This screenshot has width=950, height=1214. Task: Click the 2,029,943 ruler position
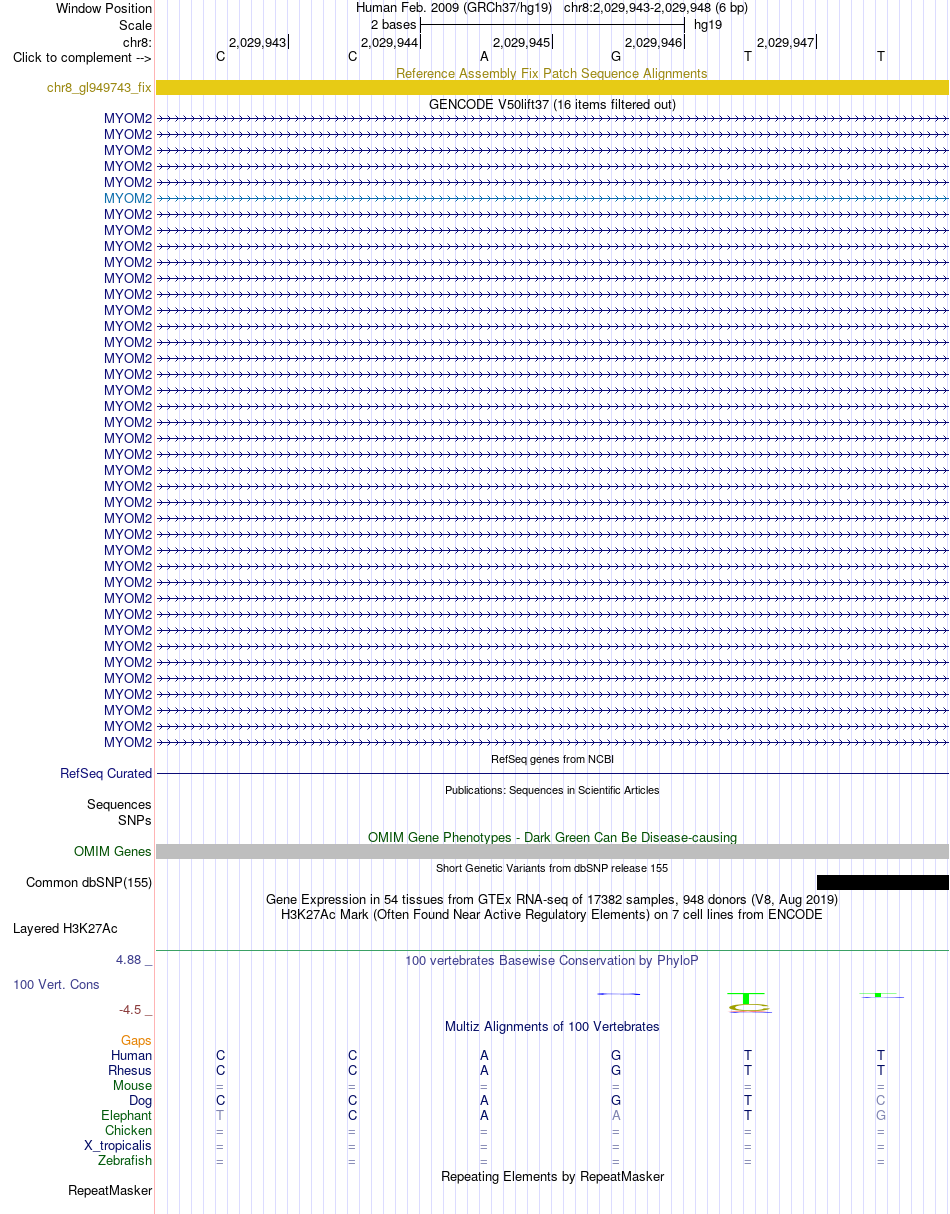257,42
